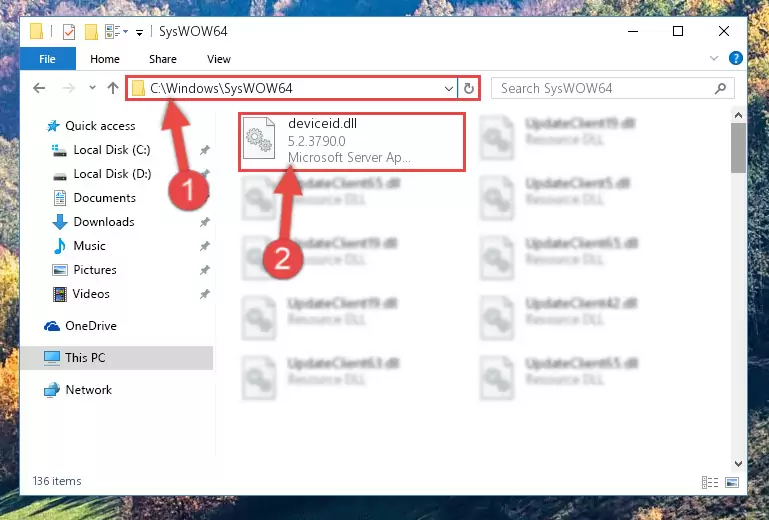Go up one folder level

113,88
